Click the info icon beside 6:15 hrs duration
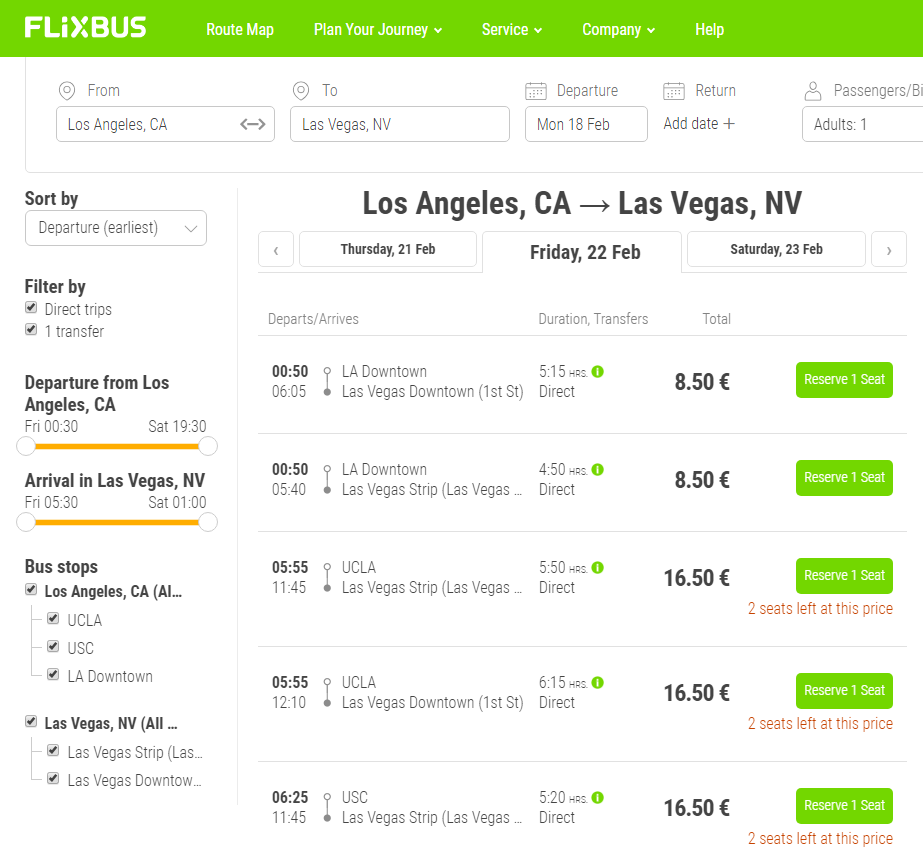 598,683
